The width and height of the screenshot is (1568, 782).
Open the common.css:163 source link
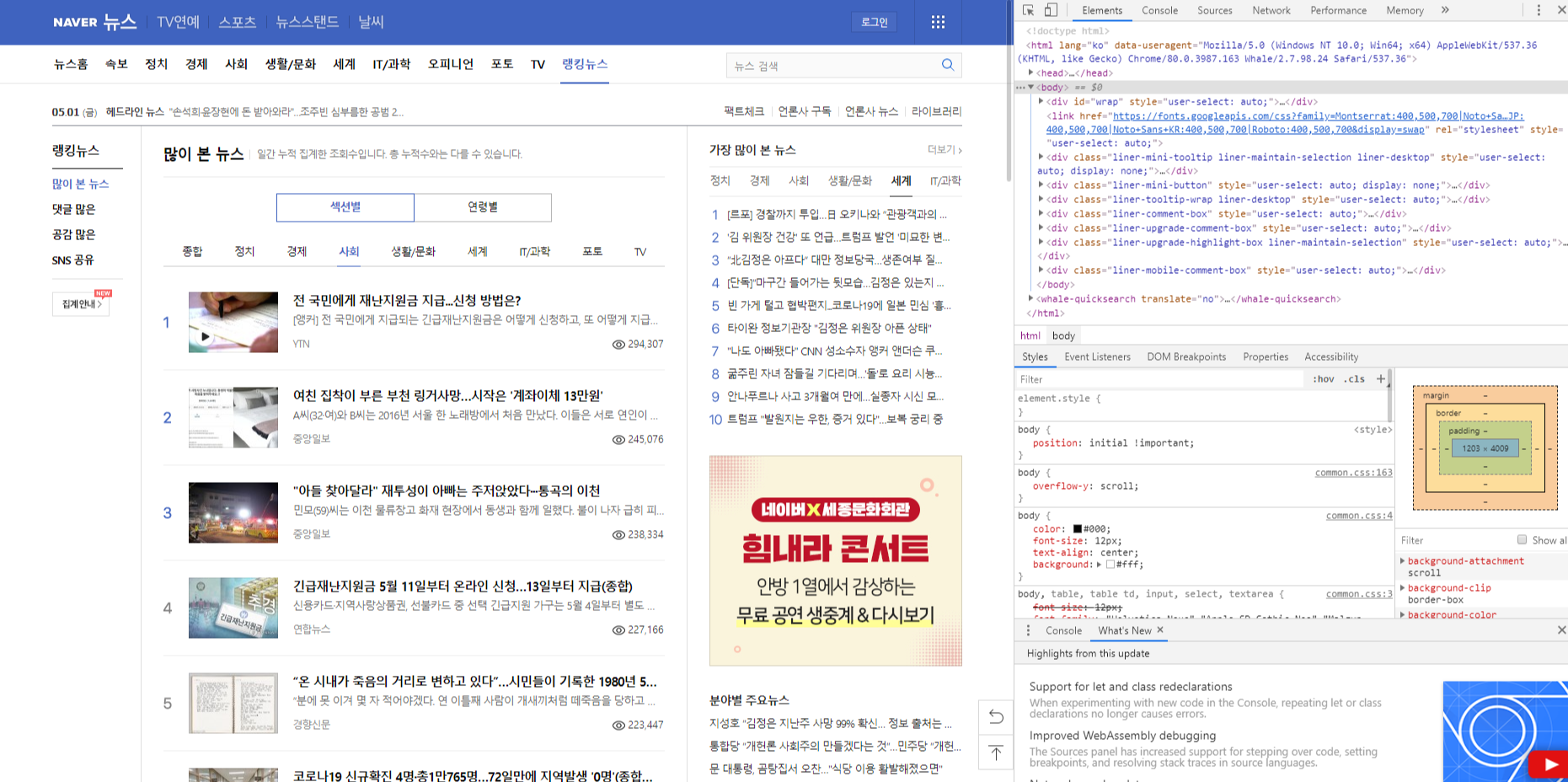tap(1353, 473)
